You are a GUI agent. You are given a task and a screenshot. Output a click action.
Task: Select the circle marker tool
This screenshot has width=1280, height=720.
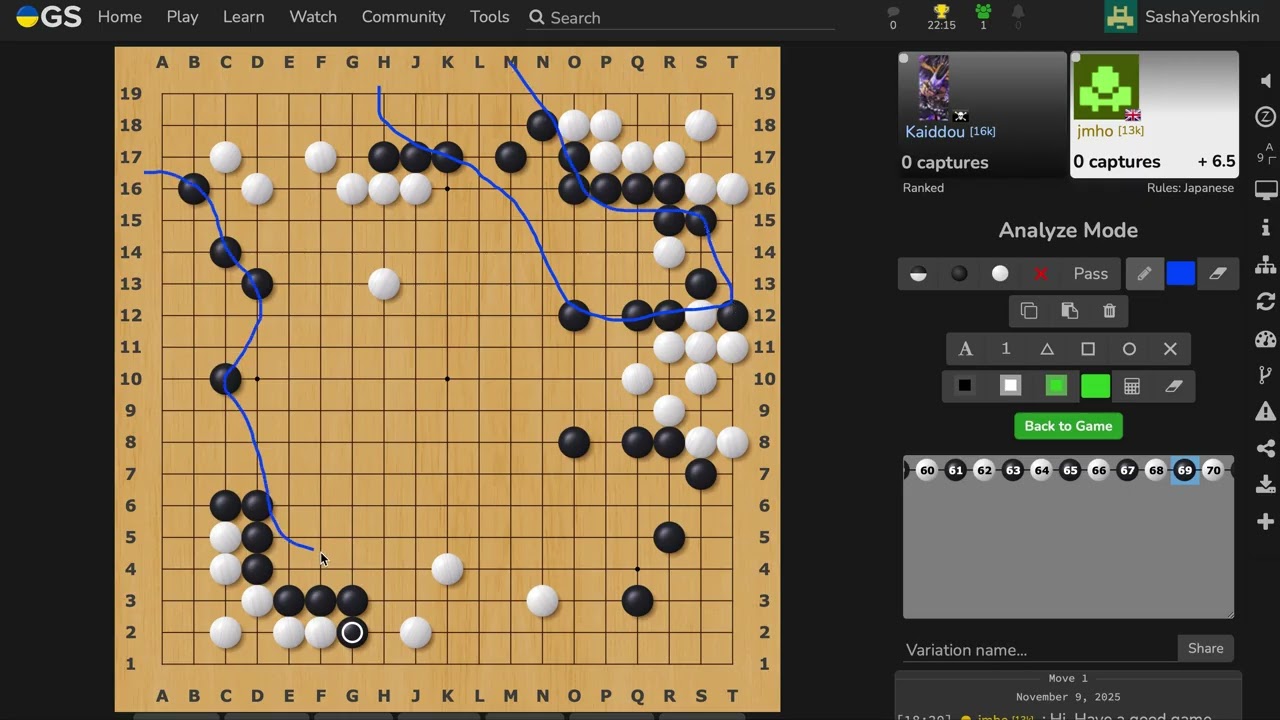(1129, 349)
